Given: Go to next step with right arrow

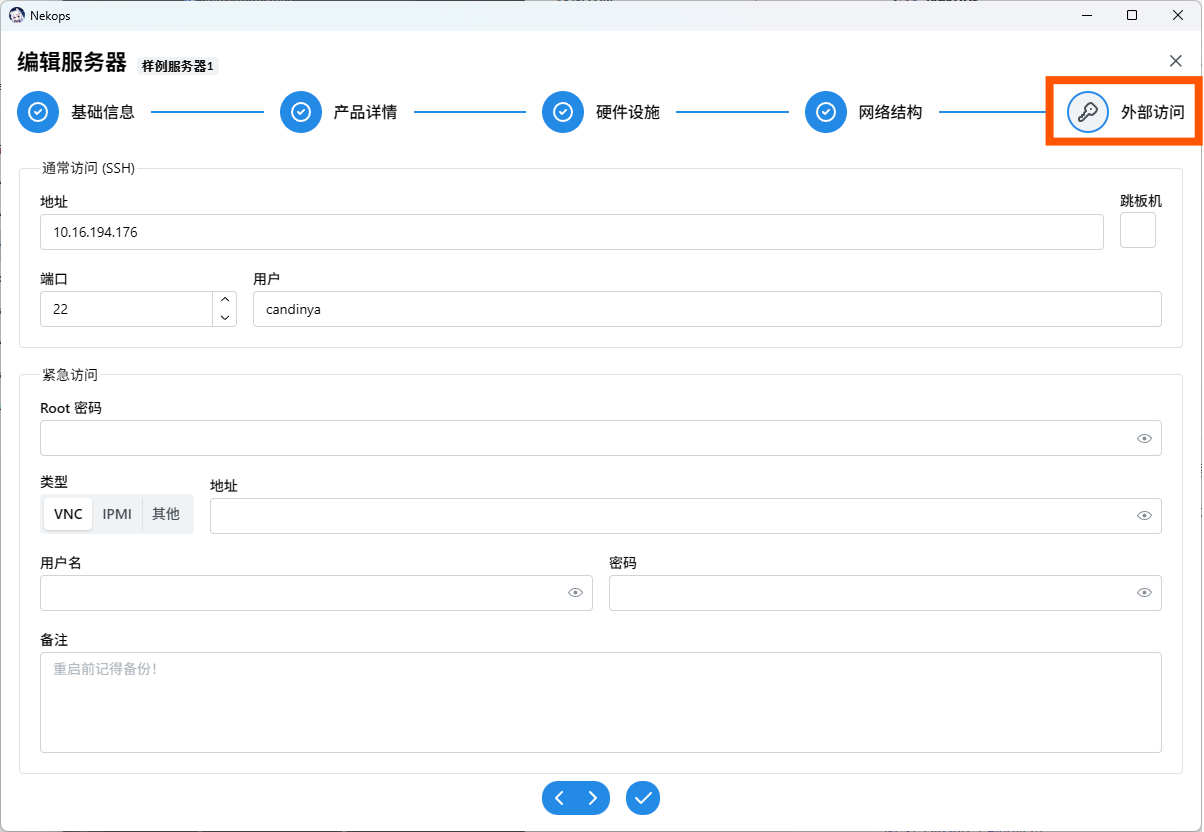Looking at the screenshot, I should pos(593,797).
